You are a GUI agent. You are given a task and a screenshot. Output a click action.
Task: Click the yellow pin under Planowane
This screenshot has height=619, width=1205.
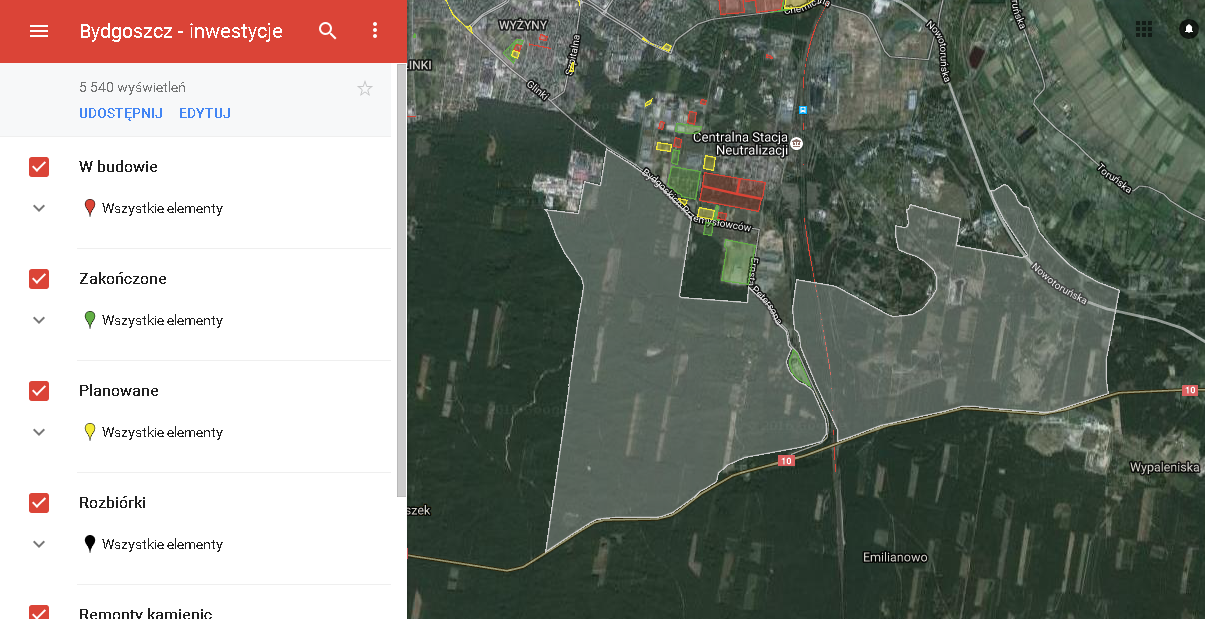90,432
